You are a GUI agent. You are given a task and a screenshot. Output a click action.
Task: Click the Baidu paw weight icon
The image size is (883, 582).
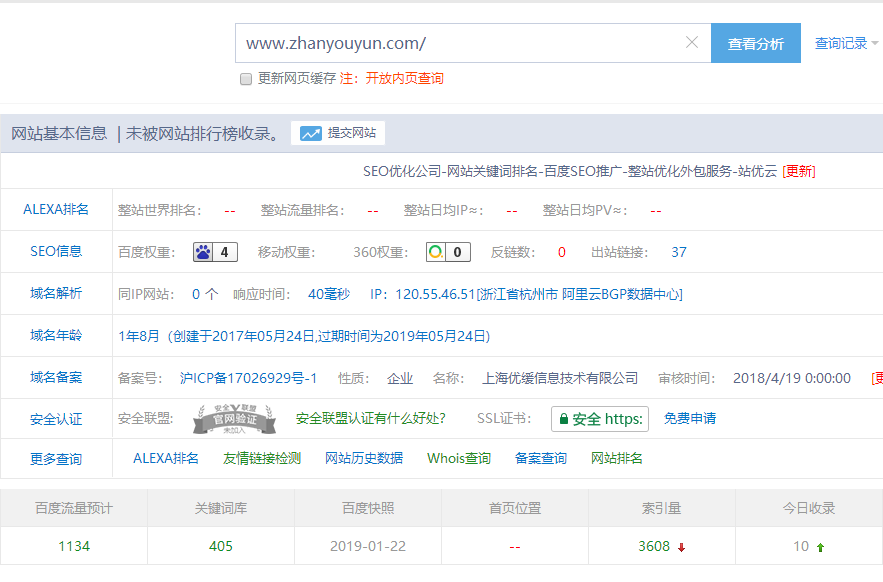click(203, 252)
